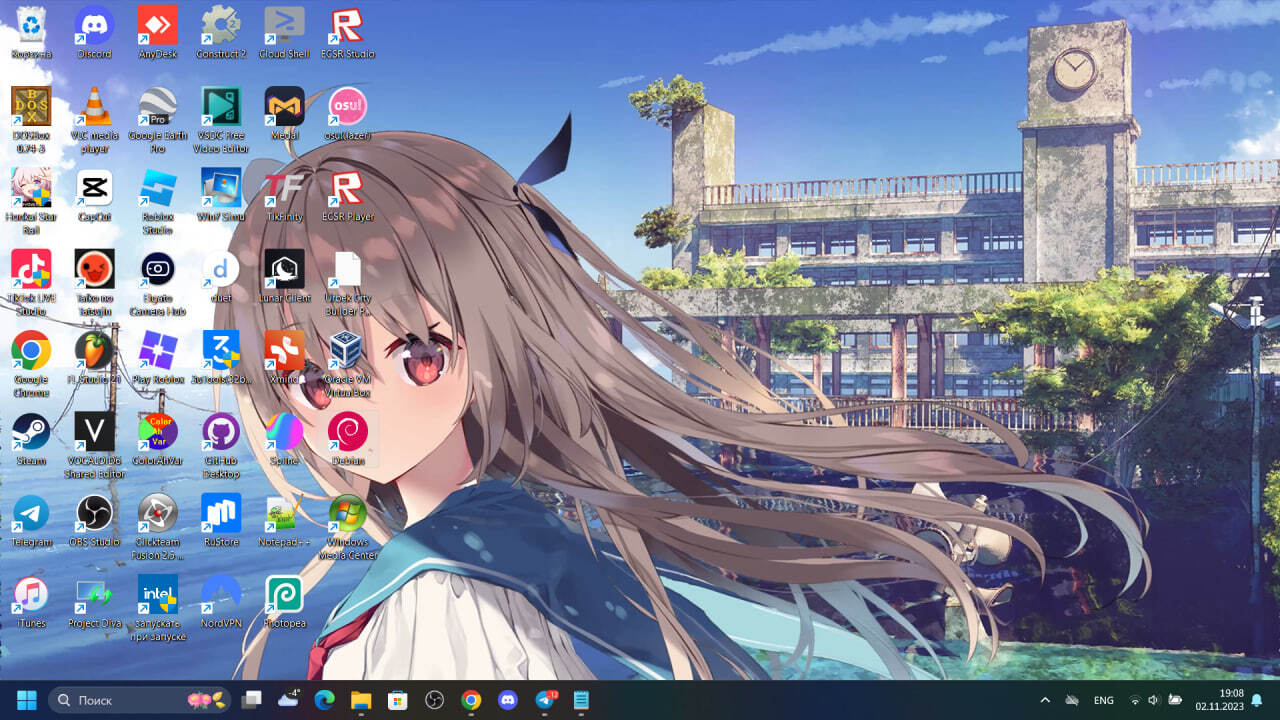Select the VLC media player desktop shortcut
Screen dimensions: 1280x720
click(94, 108)
